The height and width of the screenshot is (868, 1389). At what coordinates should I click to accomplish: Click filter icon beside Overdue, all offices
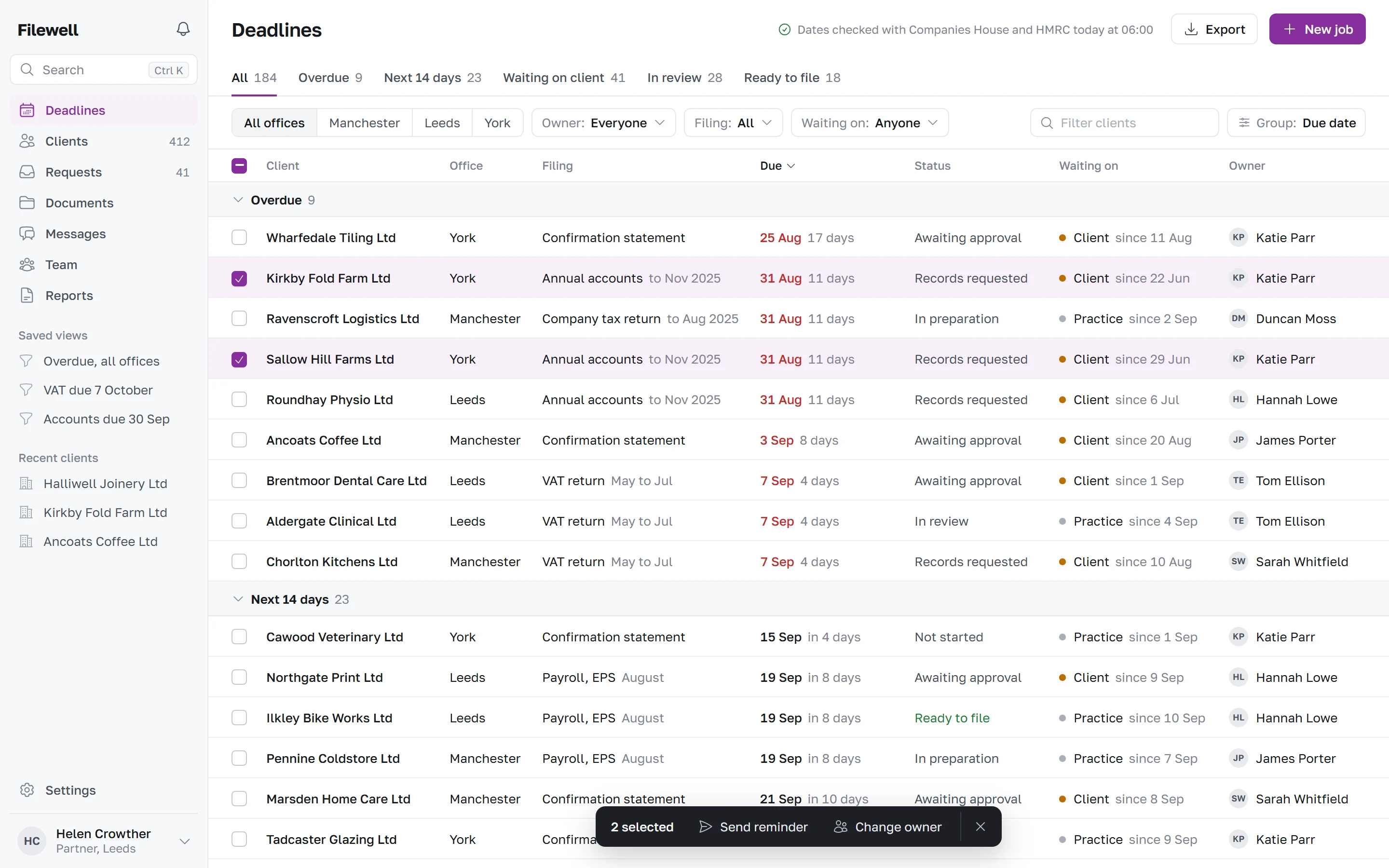point(26,361)
